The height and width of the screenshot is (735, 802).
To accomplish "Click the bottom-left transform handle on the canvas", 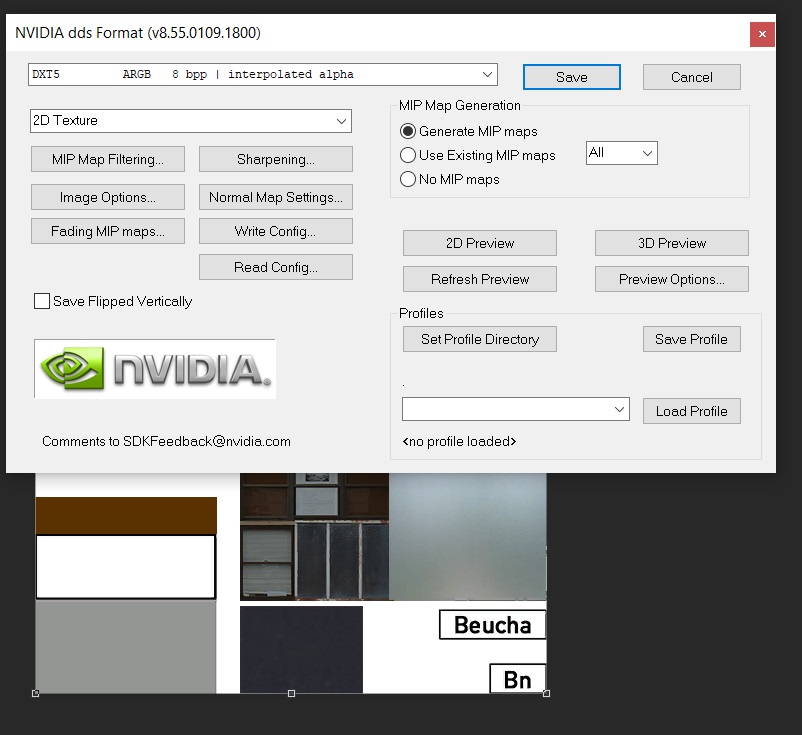I will tap(35, 694).
